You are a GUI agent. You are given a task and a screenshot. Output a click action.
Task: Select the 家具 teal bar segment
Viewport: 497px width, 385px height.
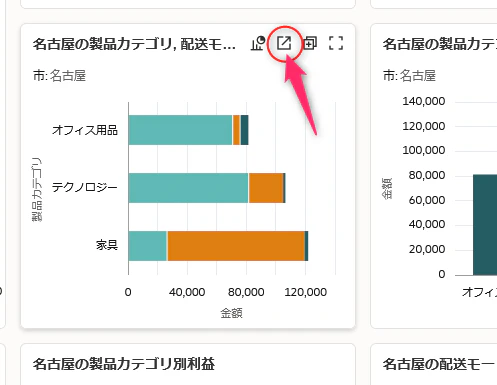148,246
